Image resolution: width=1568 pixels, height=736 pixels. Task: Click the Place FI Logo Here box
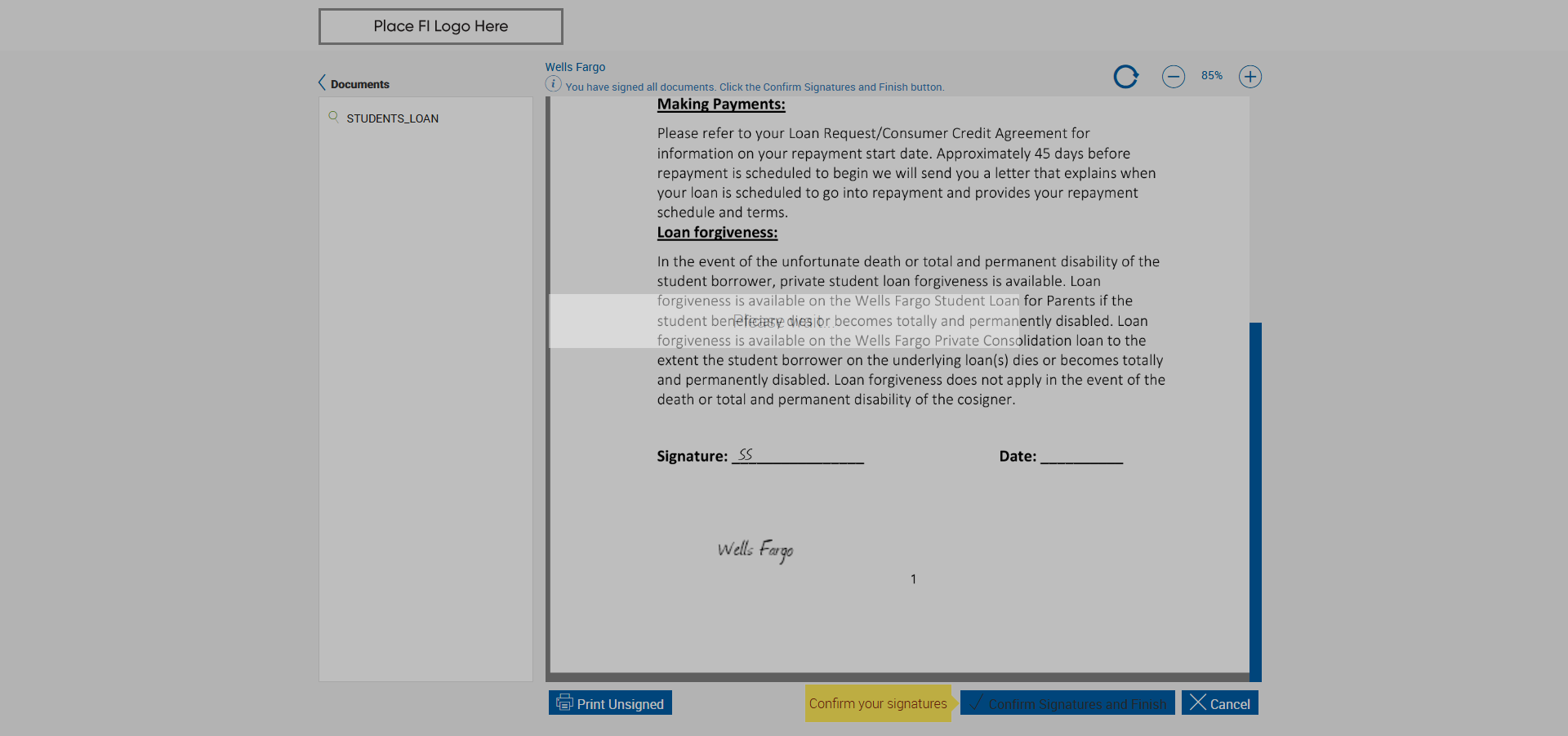click(441, 26)
